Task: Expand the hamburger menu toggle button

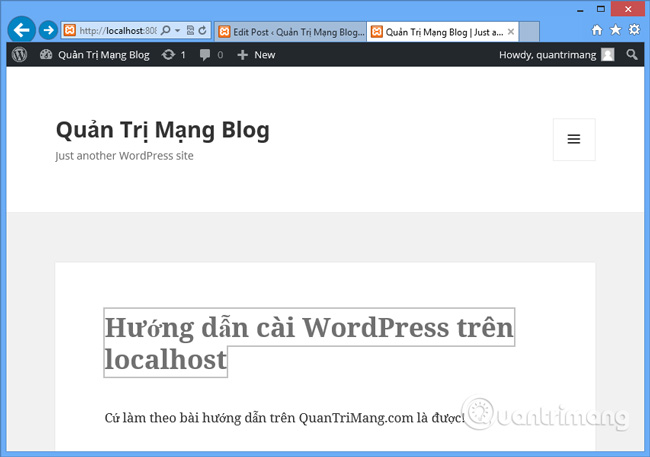Action: 574,139
